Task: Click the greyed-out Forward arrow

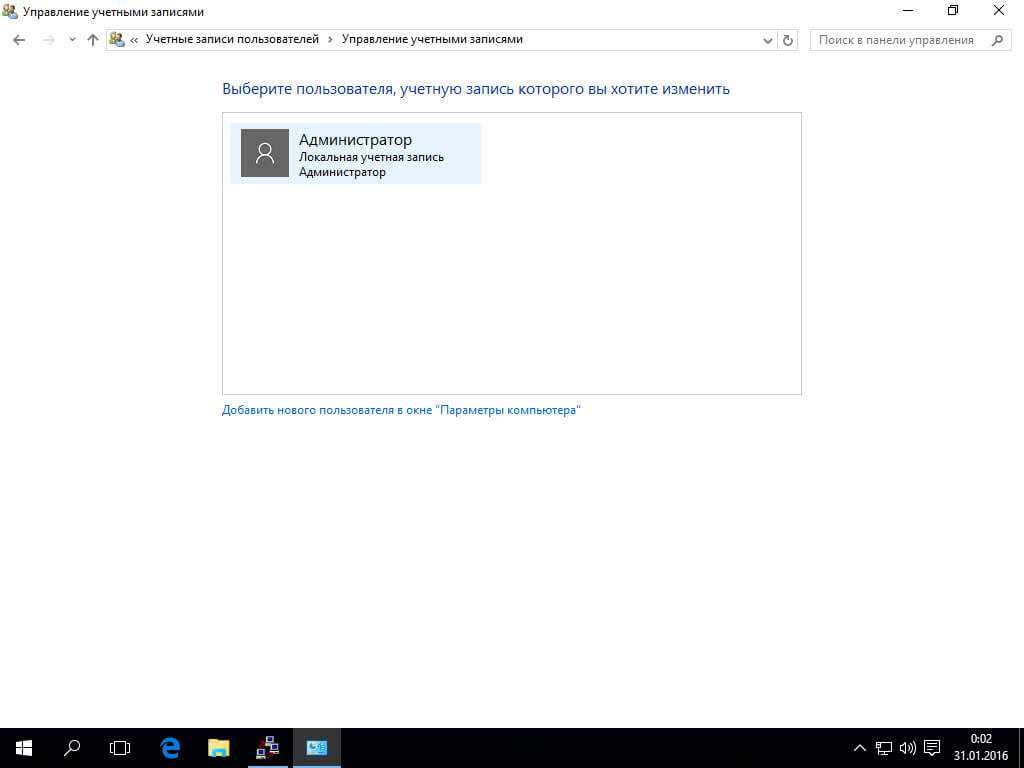Action: pyautogui.click(x=48, y=40)
